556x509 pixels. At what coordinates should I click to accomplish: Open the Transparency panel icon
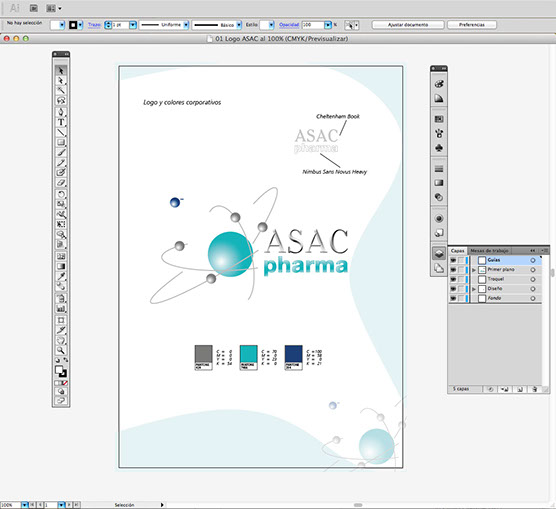click(x=439, y=197)
